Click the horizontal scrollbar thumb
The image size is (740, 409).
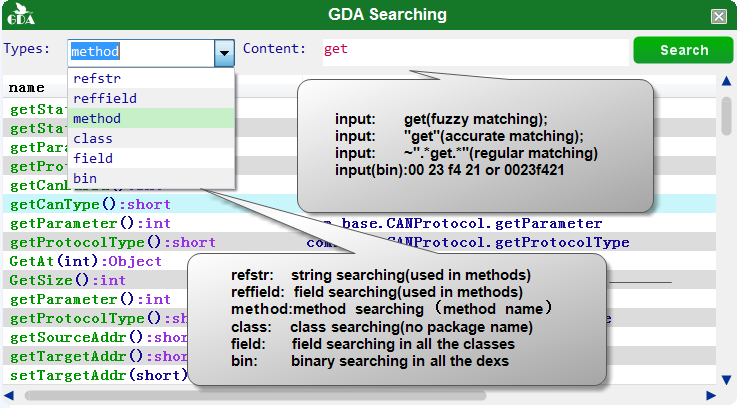point(255,395)
